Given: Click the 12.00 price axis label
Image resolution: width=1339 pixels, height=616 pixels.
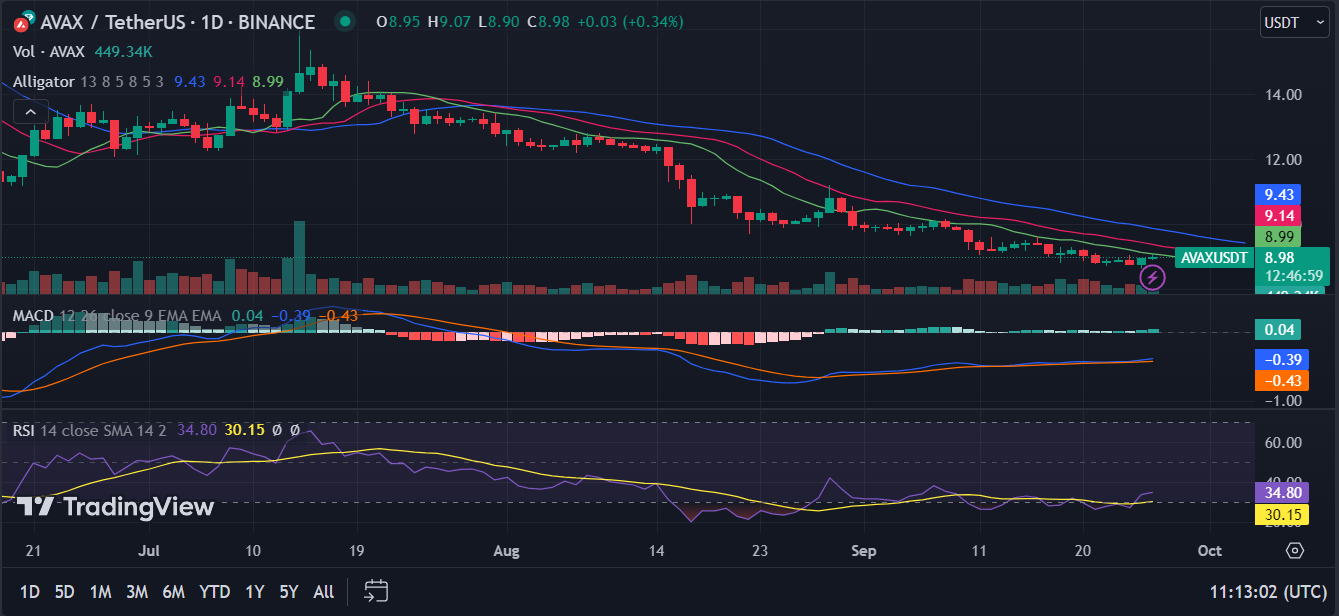Looking at the screenshot, I should [x=1282, y=159].
